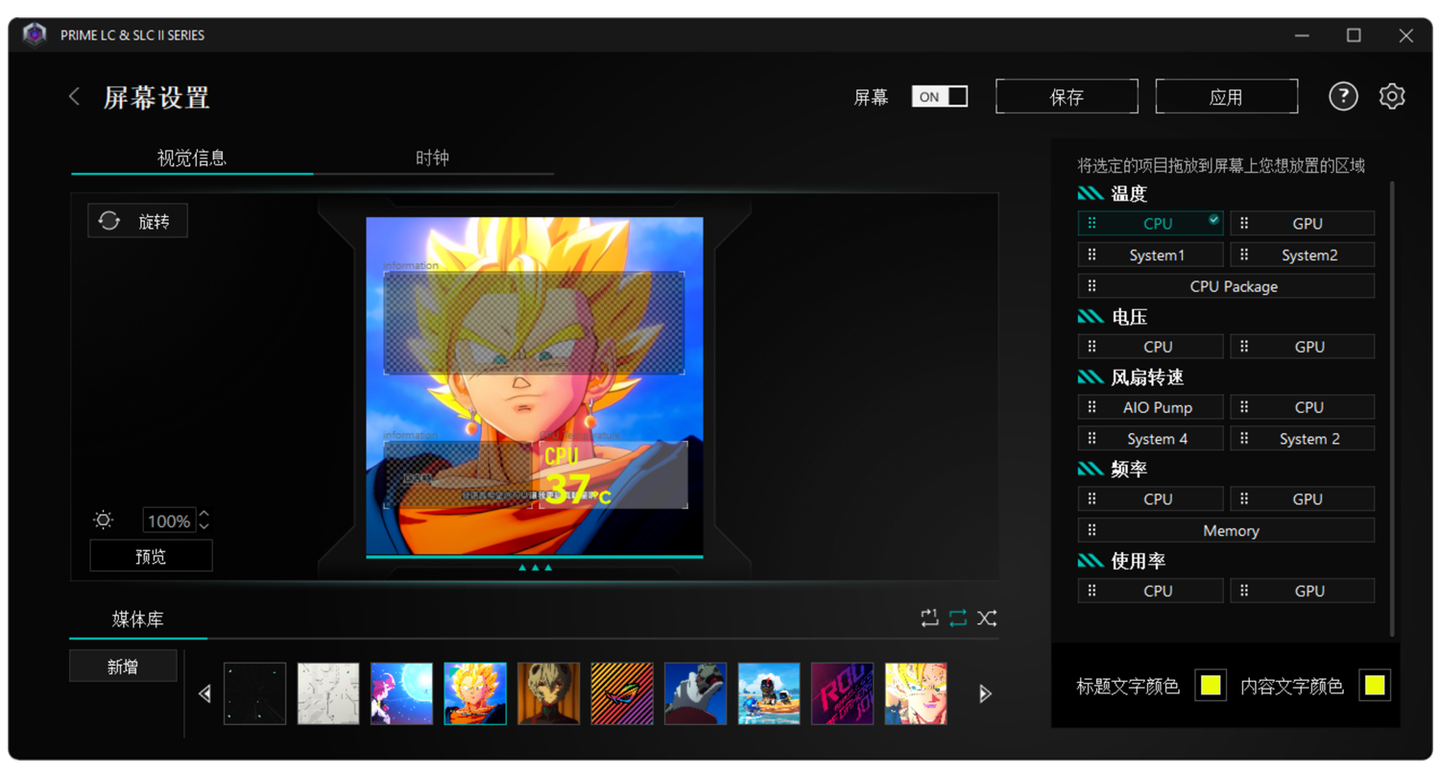Select the large top information box on preview
The width and height of the screenshot is (1440, 777).
534,323
